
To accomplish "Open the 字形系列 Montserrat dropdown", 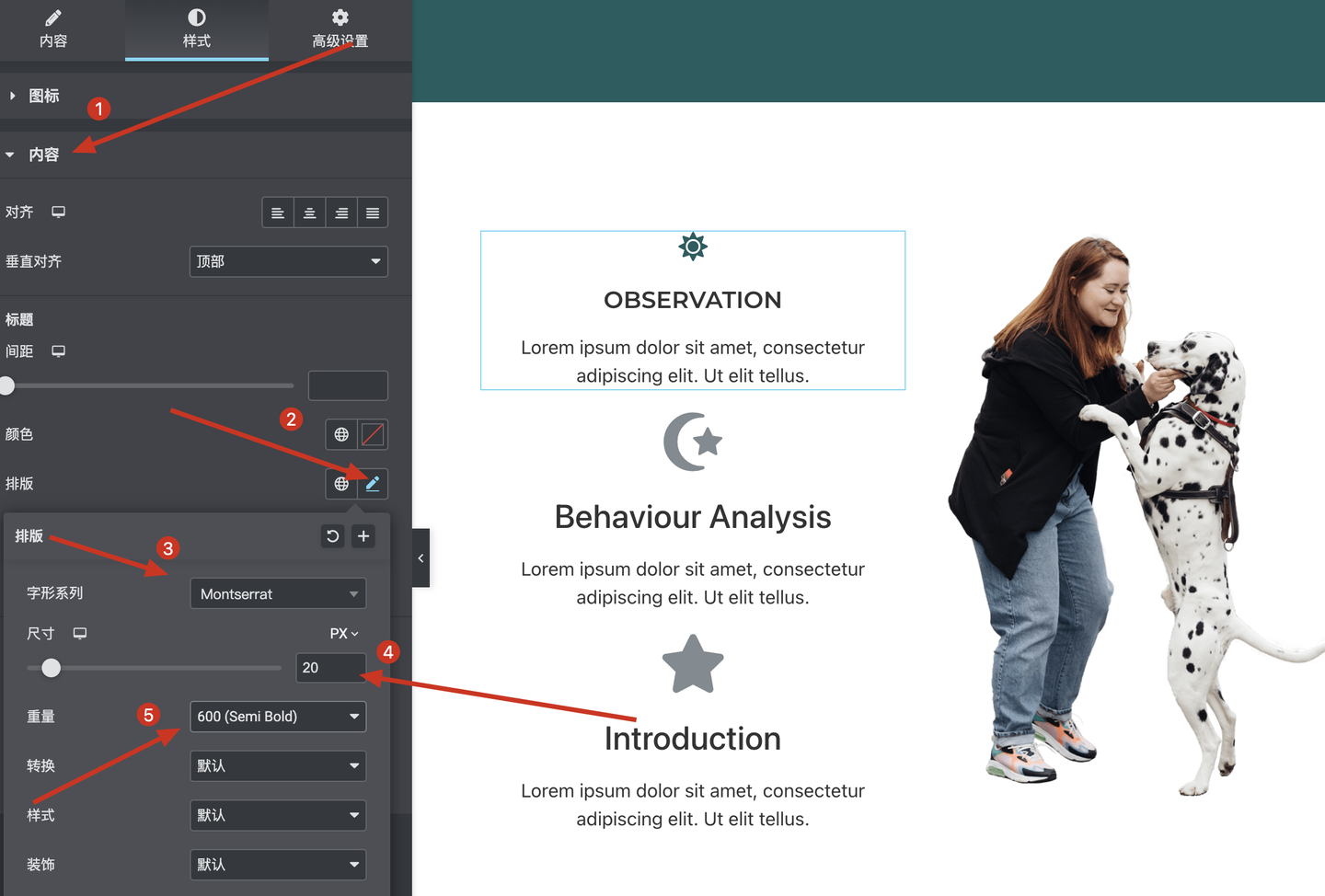I will tap(278, 593).
